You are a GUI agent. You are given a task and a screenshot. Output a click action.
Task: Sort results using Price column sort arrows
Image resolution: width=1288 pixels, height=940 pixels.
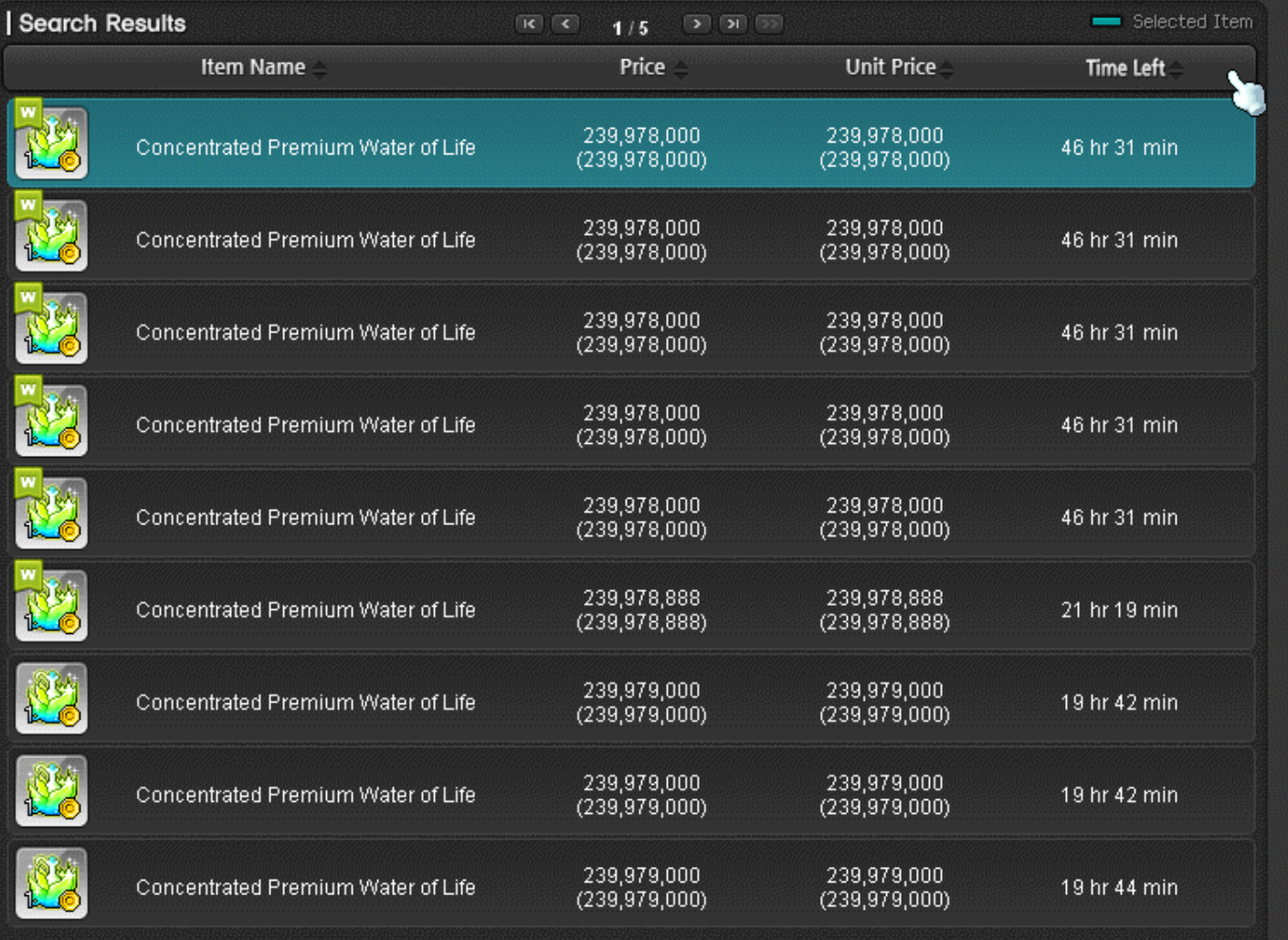681,69
